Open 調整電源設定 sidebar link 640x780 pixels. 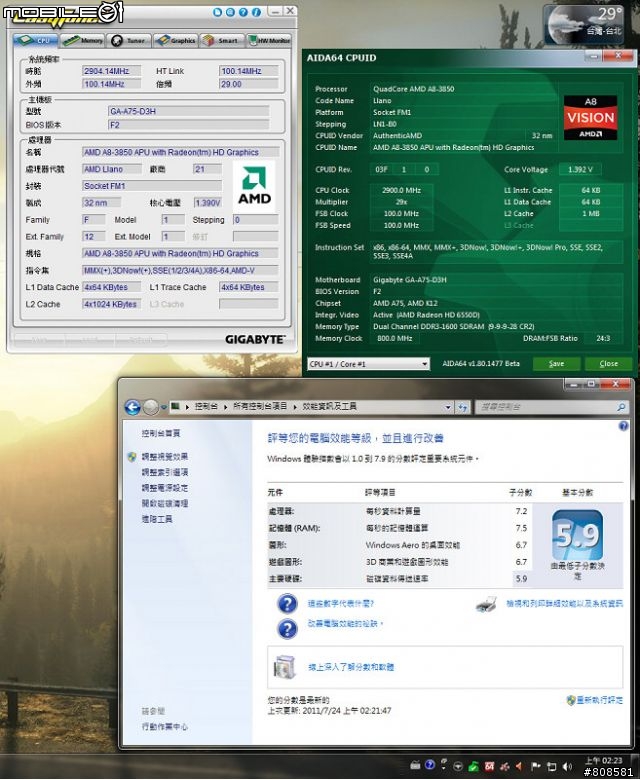point(165,488)
